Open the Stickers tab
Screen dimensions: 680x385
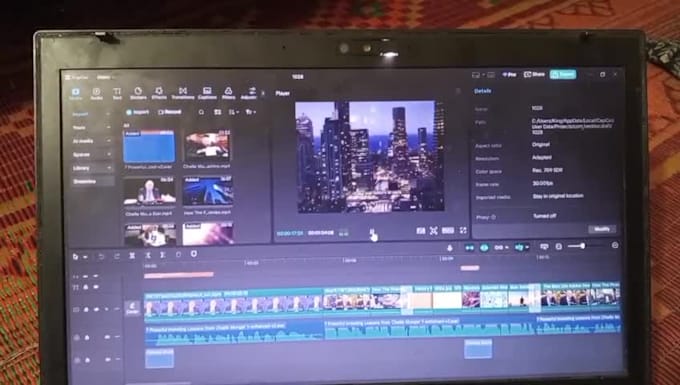click(x=138, y=93)
